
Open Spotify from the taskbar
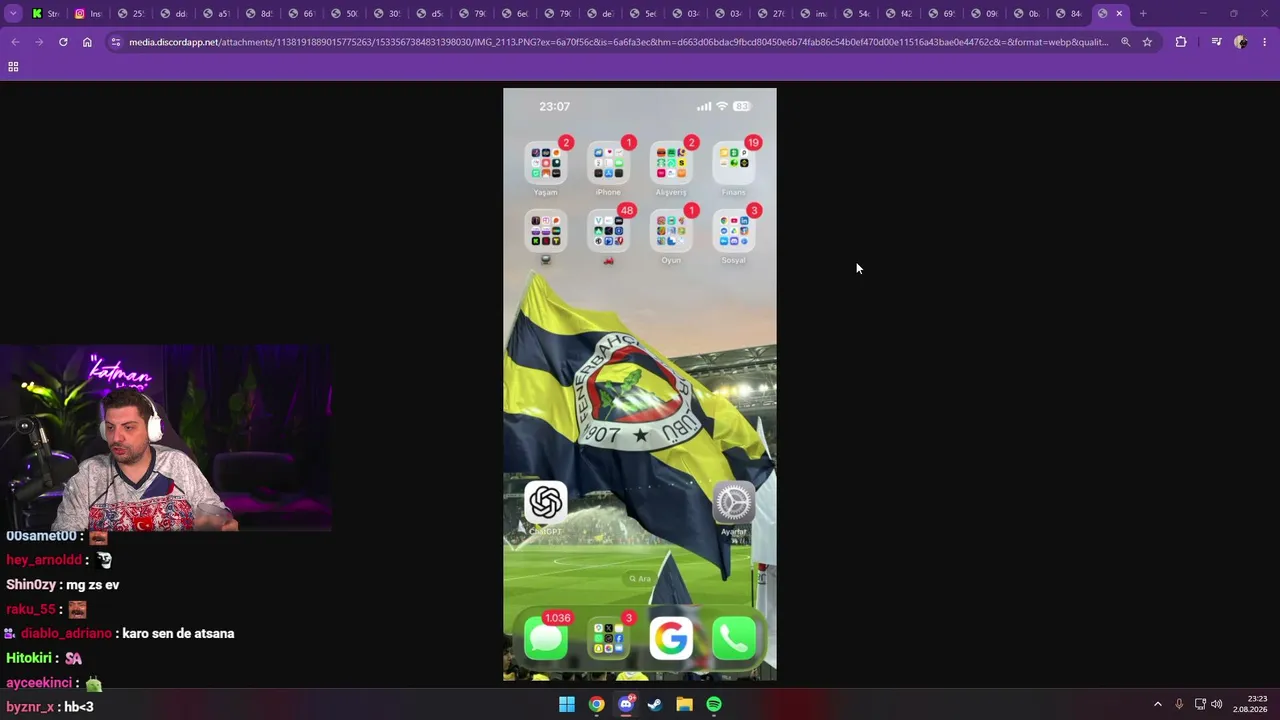714,704
